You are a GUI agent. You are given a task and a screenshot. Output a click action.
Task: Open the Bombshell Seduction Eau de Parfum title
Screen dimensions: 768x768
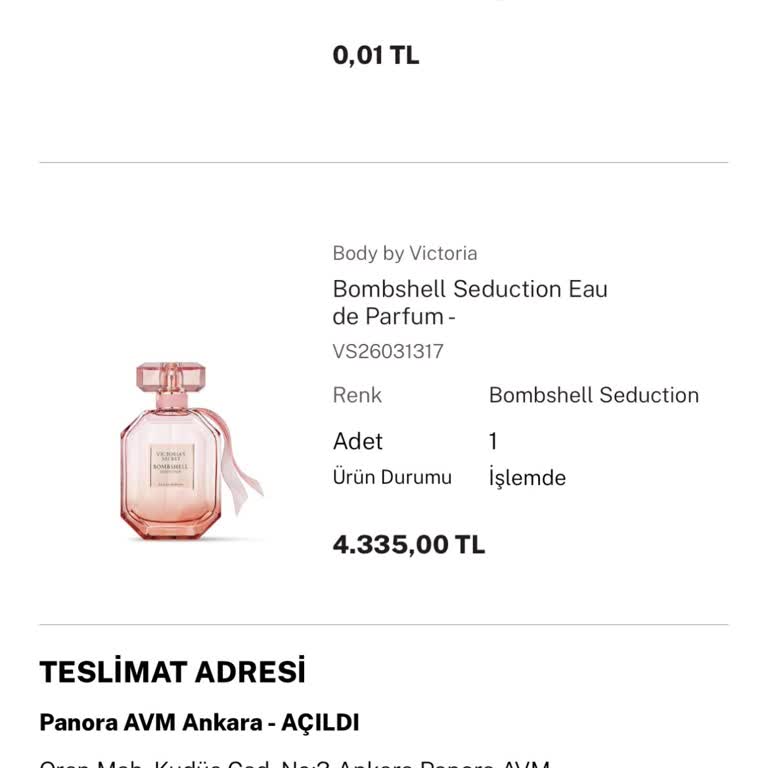470,302
